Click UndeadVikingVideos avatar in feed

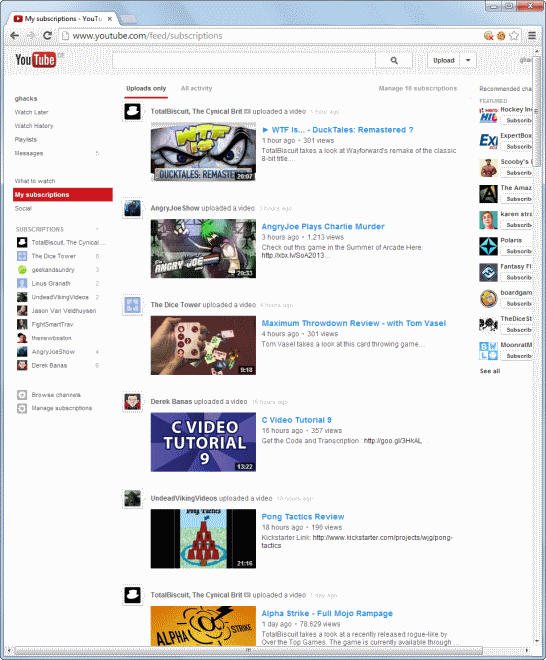tap(132, 498)
